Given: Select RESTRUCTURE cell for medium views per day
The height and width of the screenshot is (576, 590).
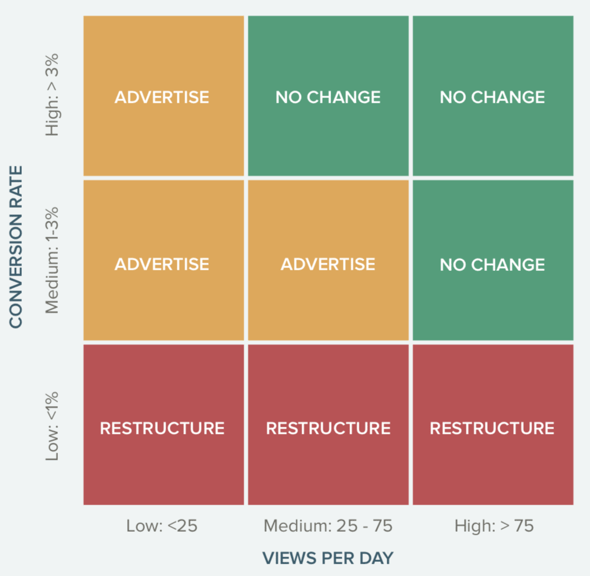Looking at the screenshot, I should (328, 425).
